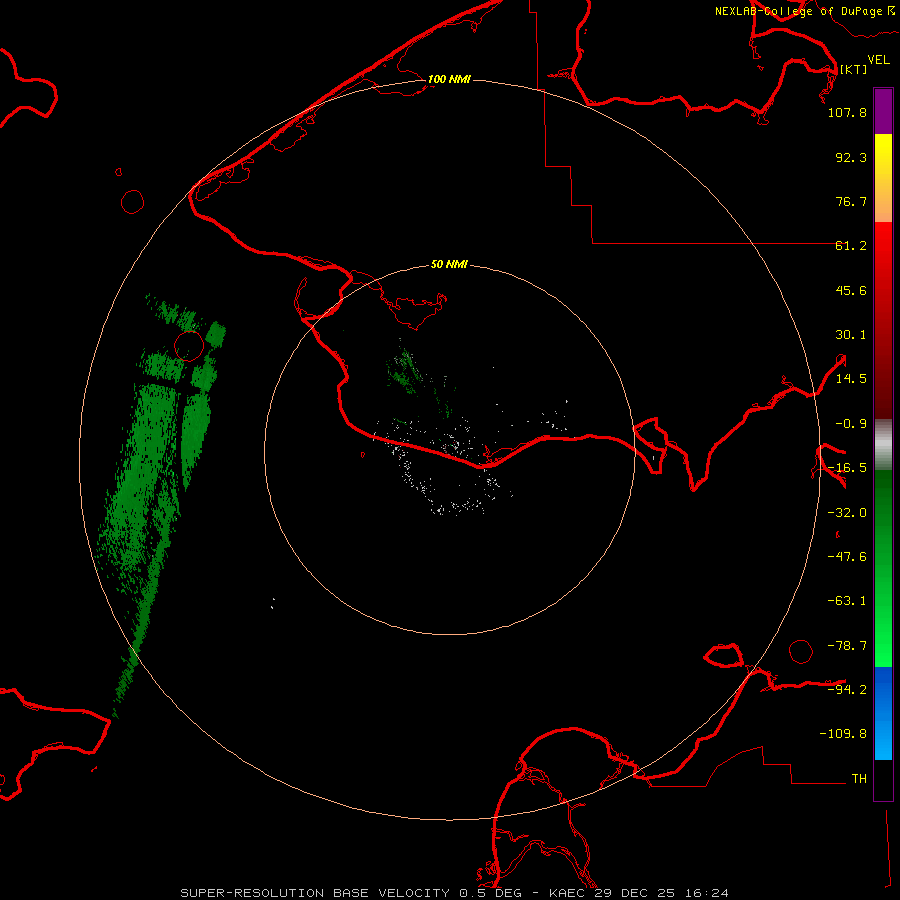Select the 30.1 legend value
The image size is (900, 900).
(851, 335)
